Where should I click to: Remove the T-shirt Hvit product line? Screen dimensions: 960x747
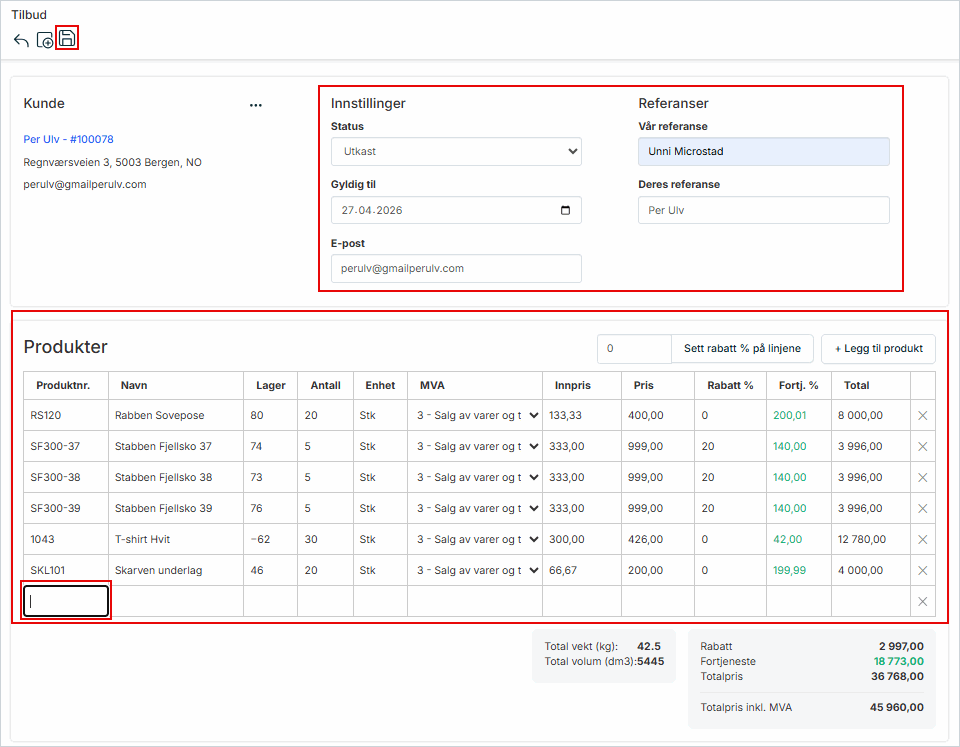coord(922,540)
